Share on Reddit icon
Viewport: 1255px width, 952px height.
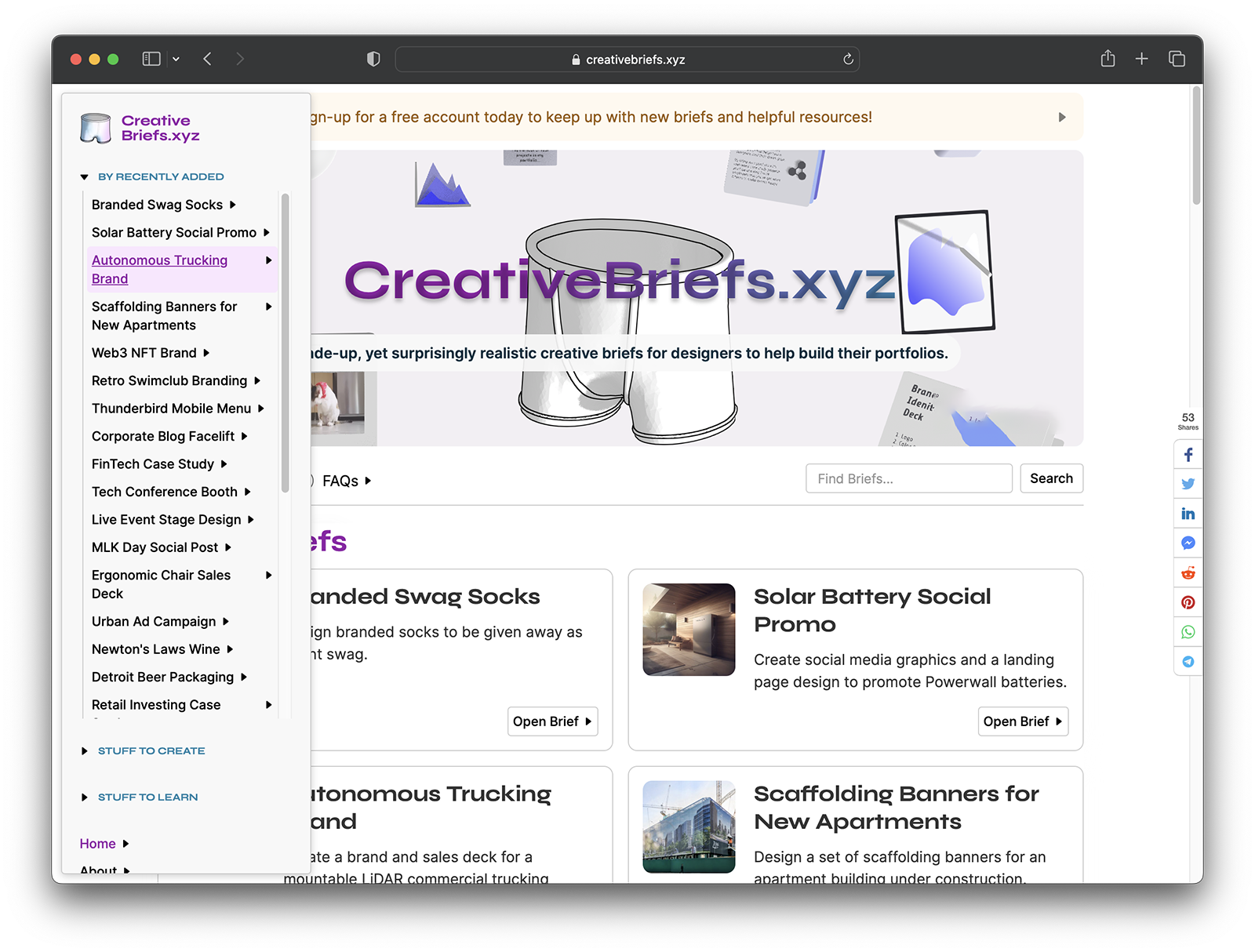point(1188,573)
